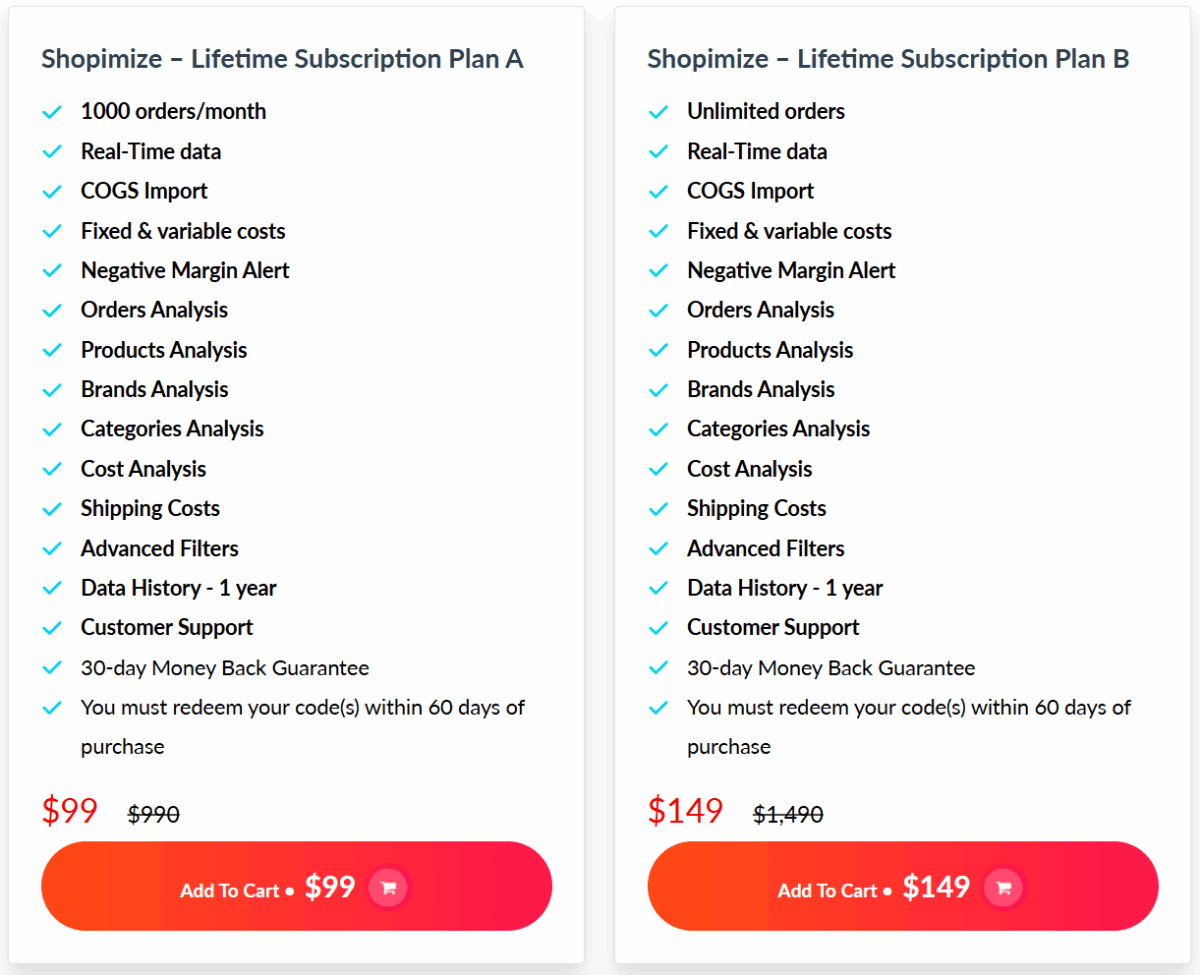This screenshot has height=975, width=1200.
Task: Click the crossed-out $990 original price
Action: pos(154,815)
